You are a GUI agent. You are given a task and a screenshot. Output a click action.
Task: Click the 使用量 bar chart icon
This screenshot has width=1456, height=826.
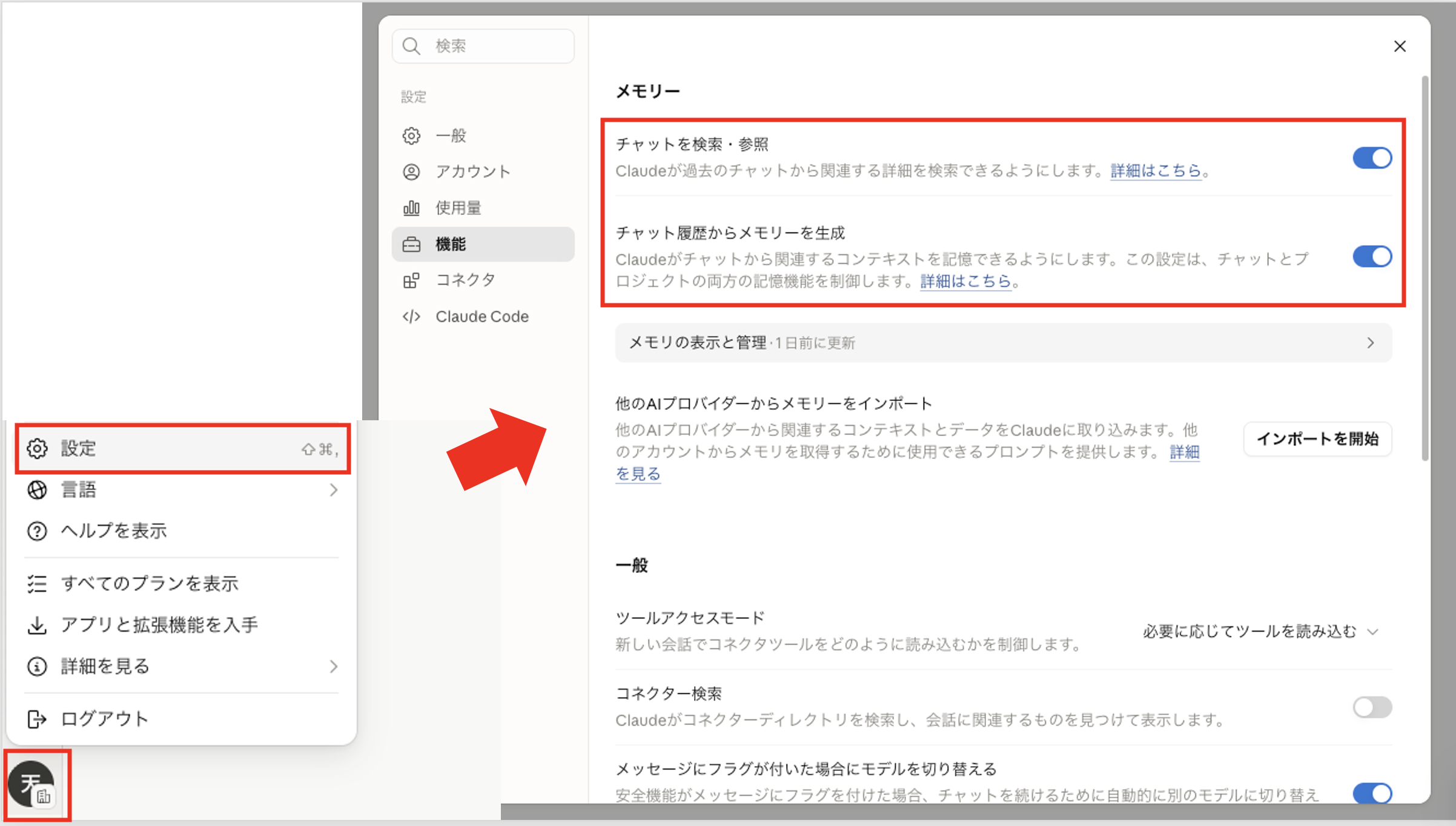coord(411,208)
